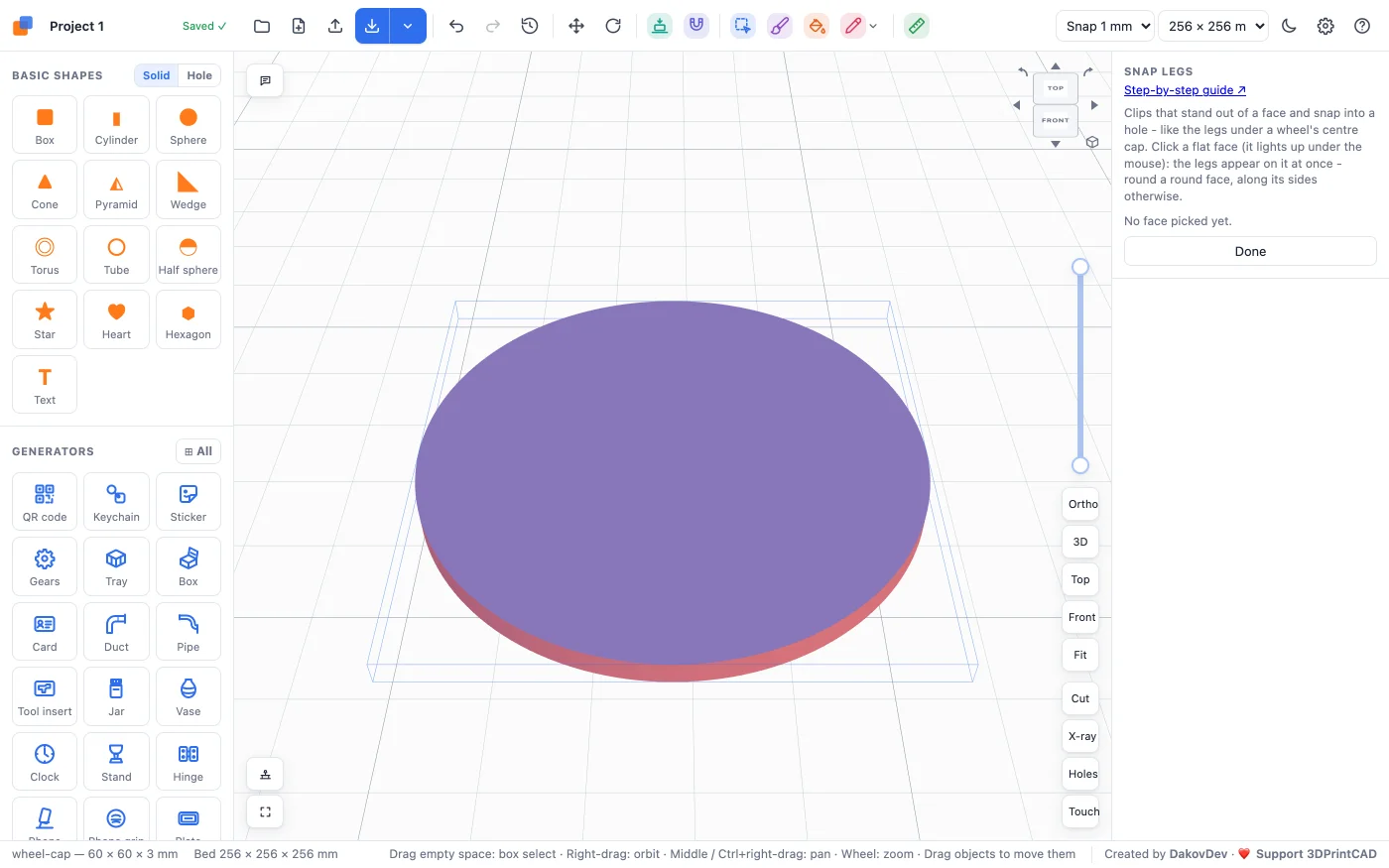
Task: Create a new file from the toolbar
Action: tap(299, 26)
